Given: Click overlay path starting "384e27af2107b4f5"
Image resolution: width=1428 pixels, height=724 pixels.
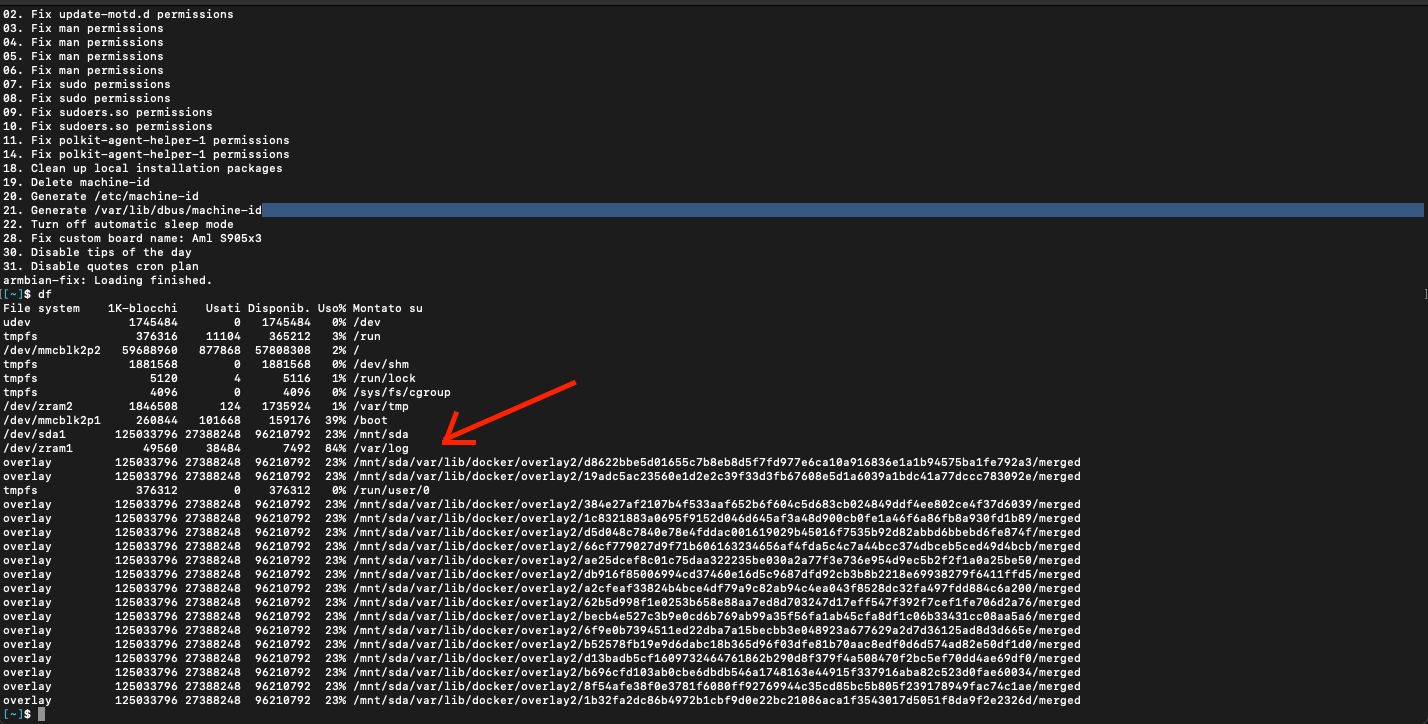Looking at the screenshot, I should pos(717,504).
